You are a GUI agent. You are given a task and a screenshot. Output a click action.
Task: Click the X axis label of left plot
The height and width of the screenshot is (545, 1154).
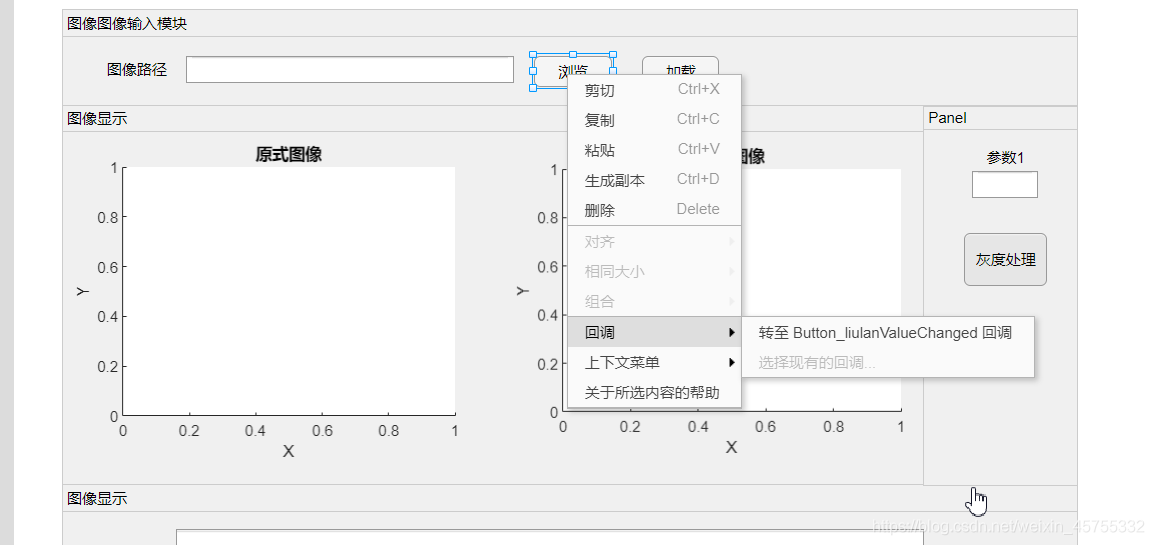point(288,451)
